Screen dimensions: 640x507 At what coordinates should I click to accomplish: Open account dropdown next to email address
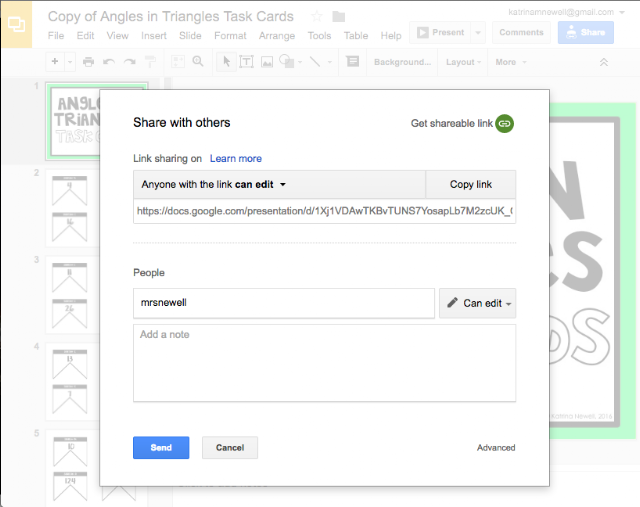[622, 13]
